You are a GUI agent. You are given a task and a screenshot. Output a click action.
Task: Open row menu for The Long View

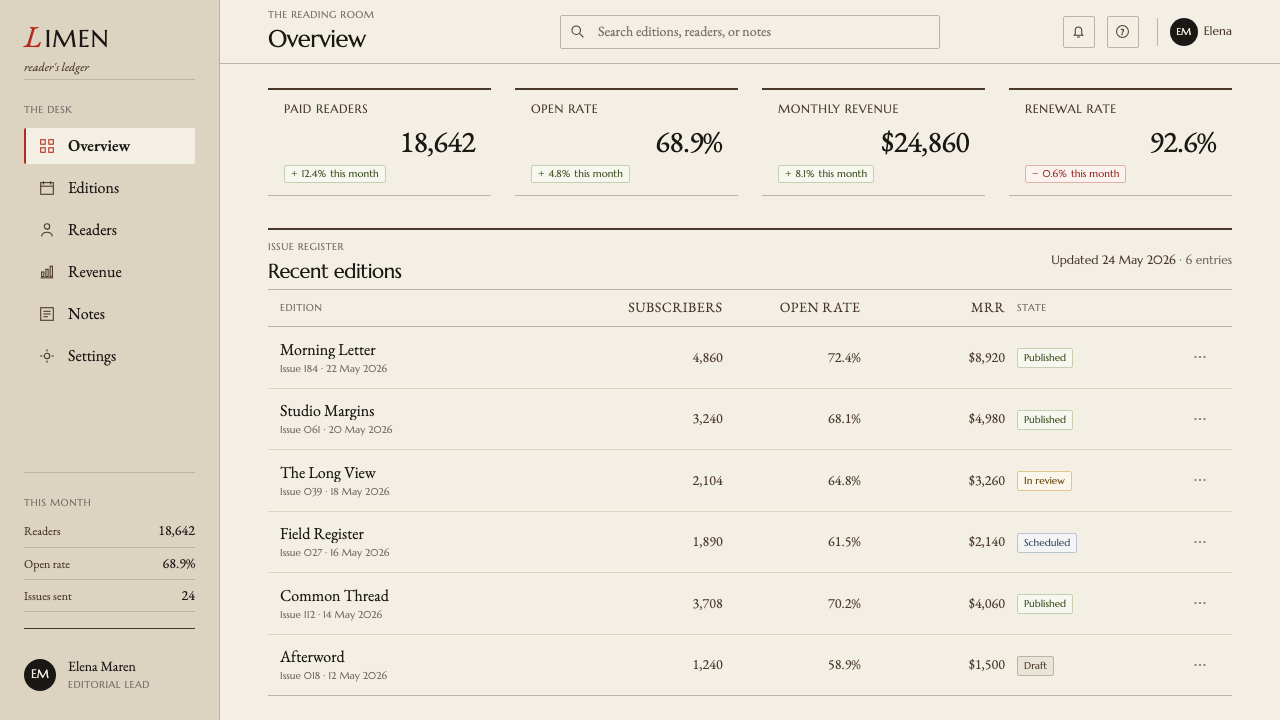click(1200, 480)
